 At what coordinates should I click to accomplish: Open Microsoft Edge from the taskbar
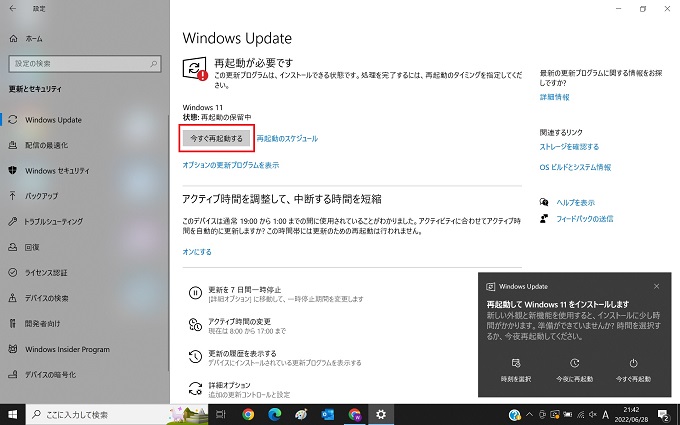click(x=275, y=415)
